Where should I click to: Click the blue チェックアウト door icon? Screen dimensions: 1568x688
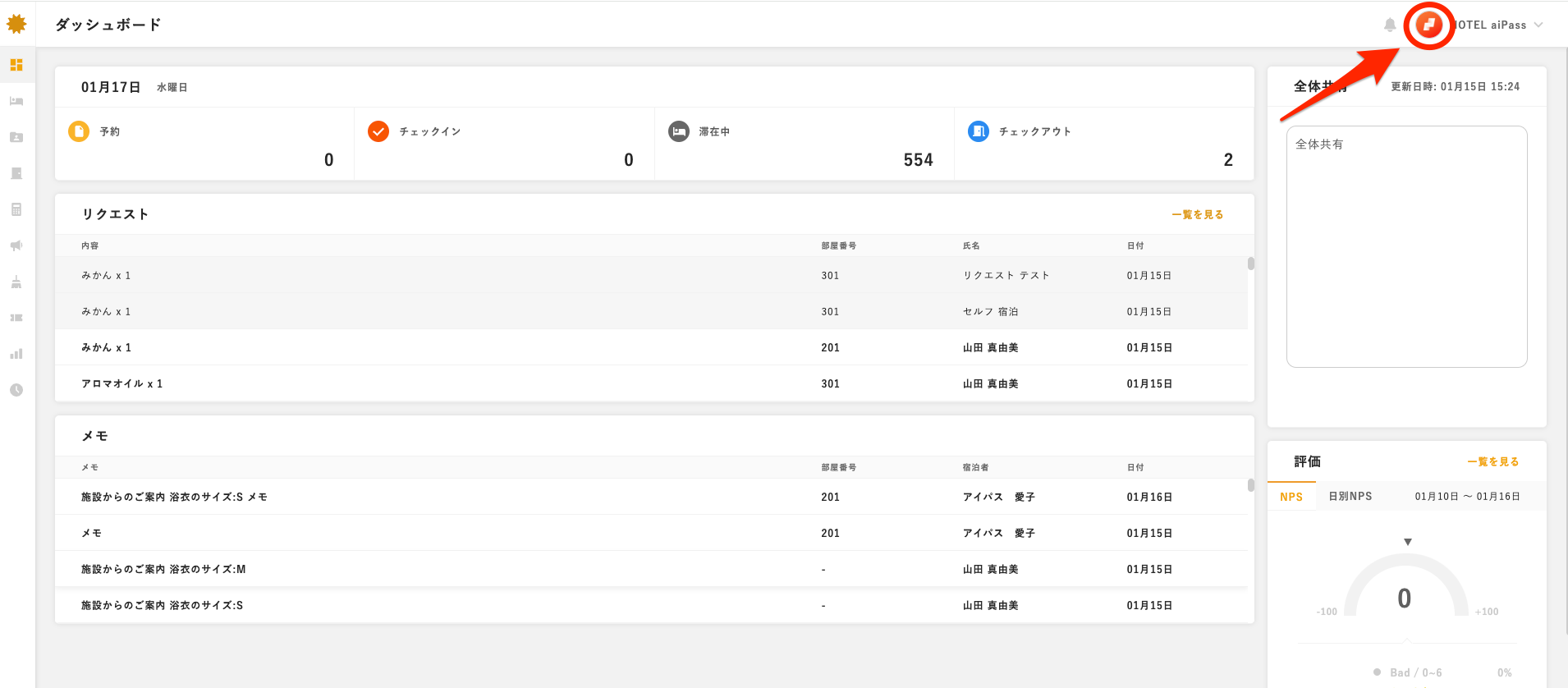click(979, 131)
